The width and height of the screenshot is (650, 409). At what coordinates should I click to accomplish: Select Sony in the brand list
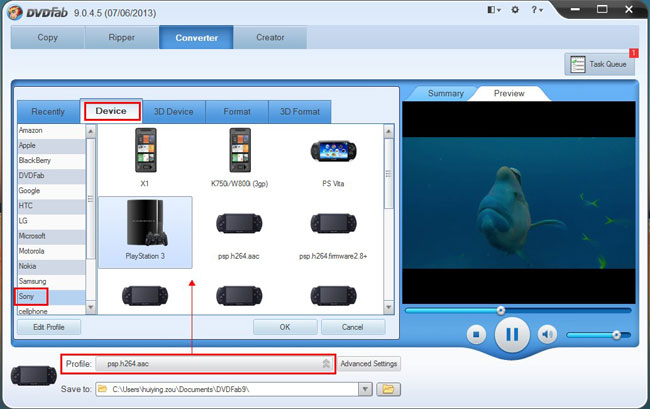tap(51, 297)
